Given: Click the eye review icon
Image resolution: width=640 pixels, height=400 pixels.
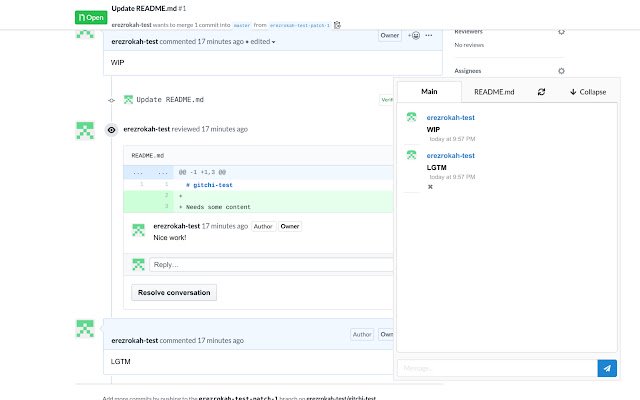Looking at the screenshot, I should 111,130.
